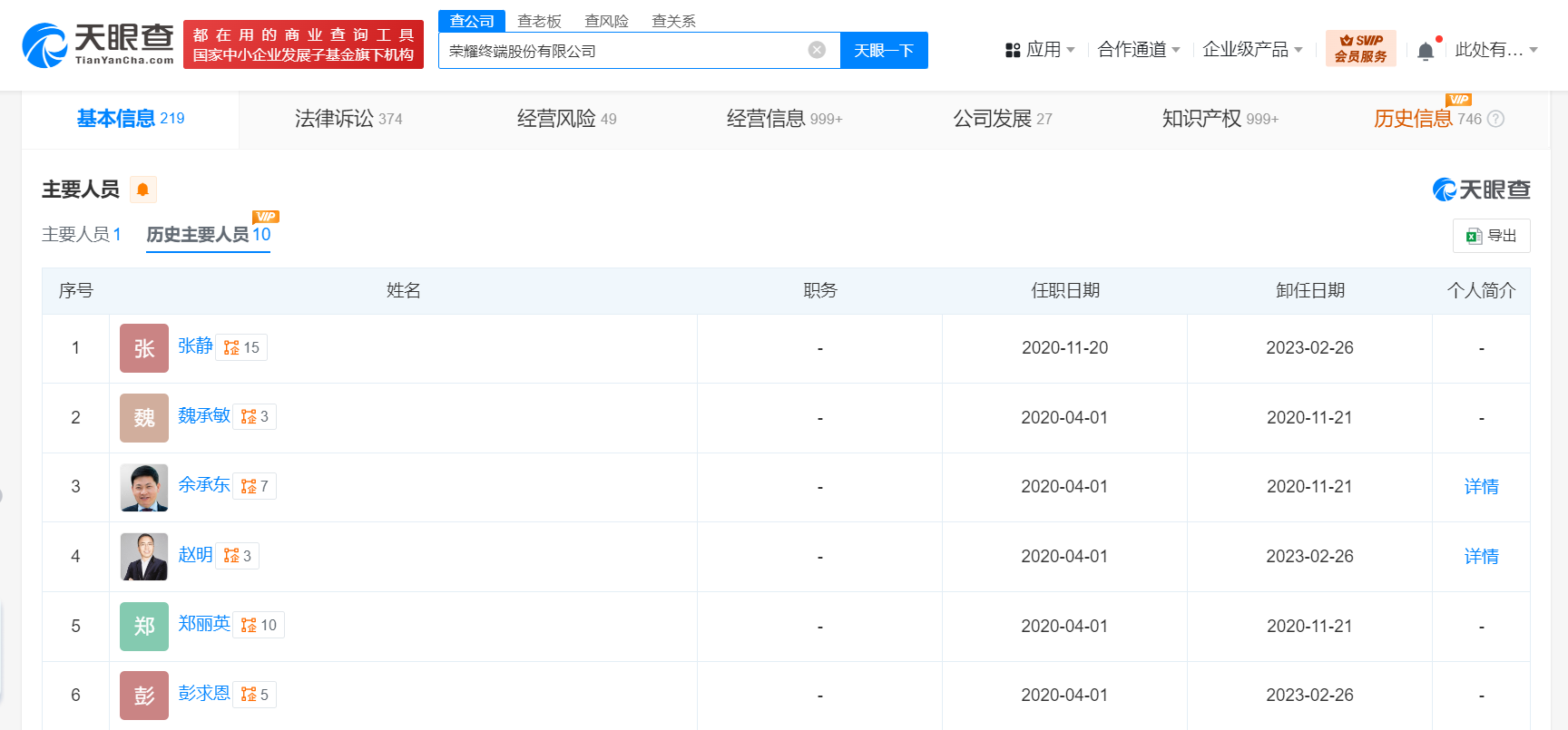Select the 查老板 search mode tab
The width and height of the screenshot is (1568, 730).
(x=539, y=21)
